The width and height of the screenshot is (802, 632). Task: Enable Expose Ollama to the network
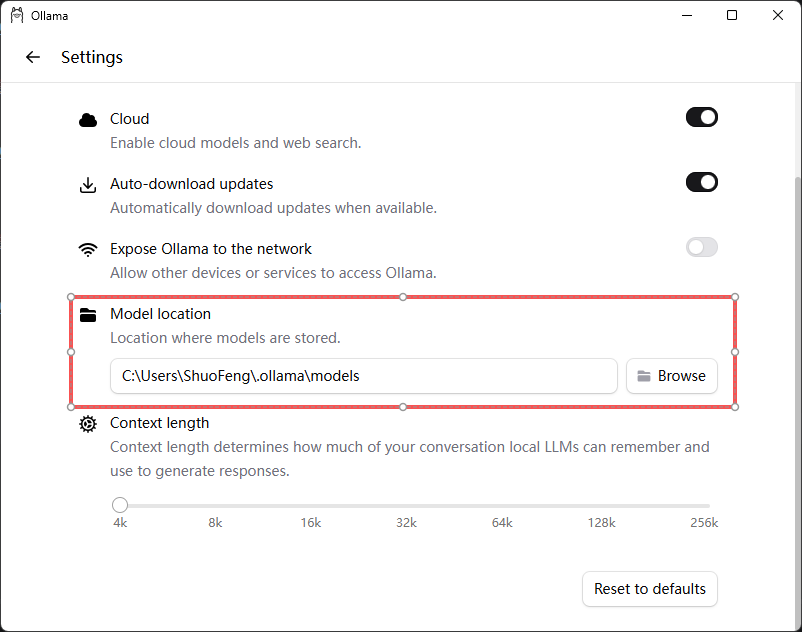(702, 247)
